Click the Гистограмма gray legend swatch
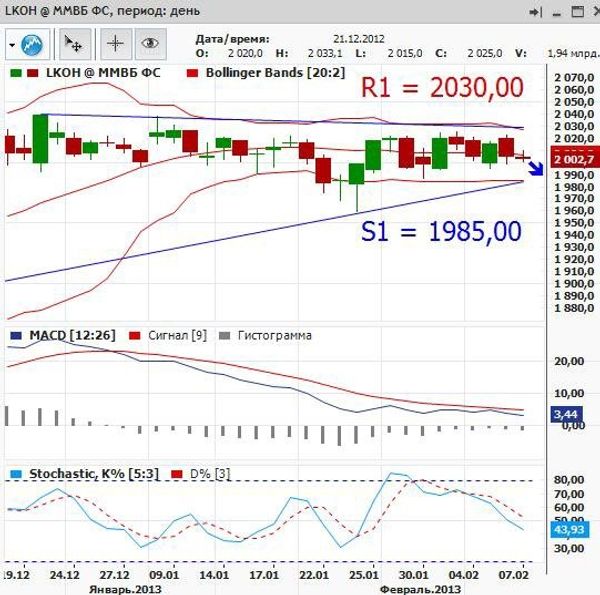Image resolution: width=600 pixels, height=595 pixels. [225, 336]
